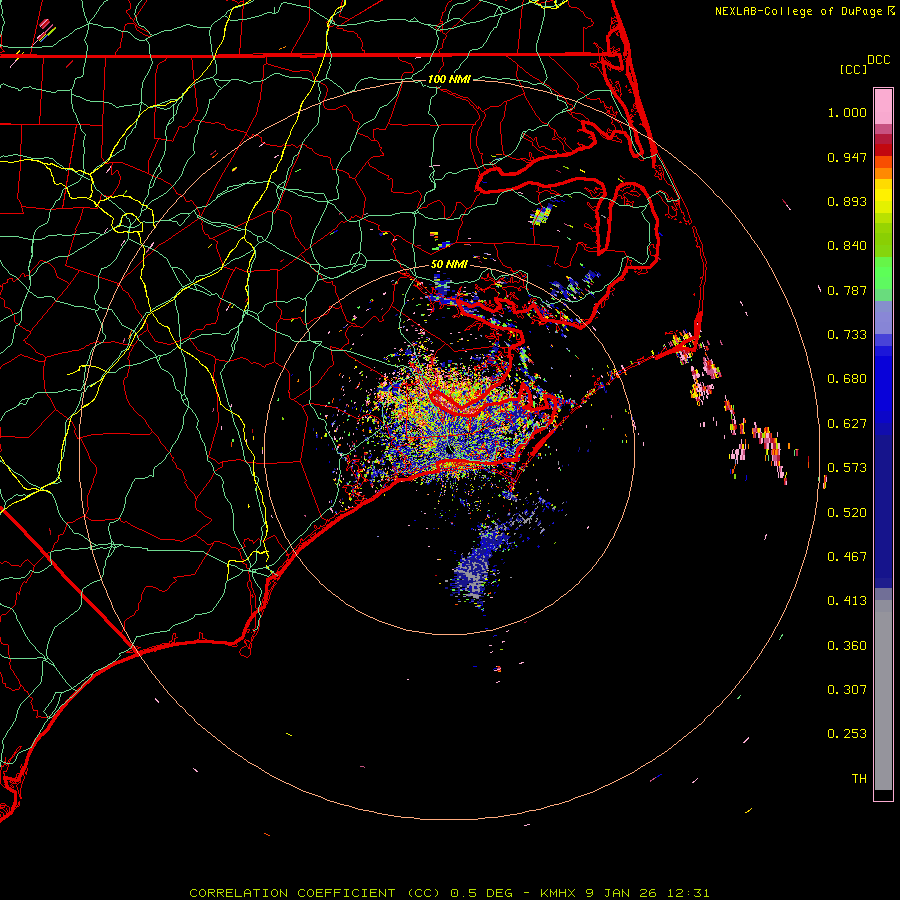
Task: Select the 0.947 scale value
Action: pyautogui.click(x=847, y=157)
